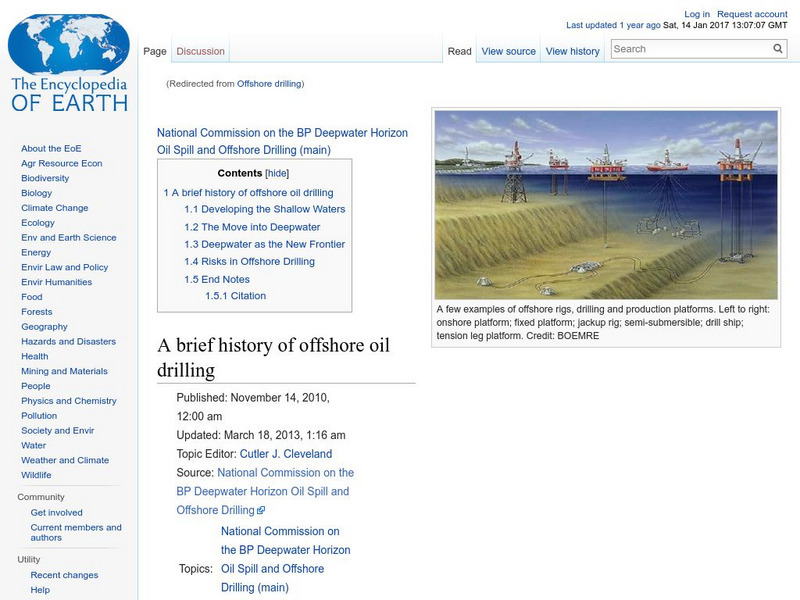This screenshot has width=800, height=600.
Task: Open Energy sidebar topic
Action: (36, 252)
